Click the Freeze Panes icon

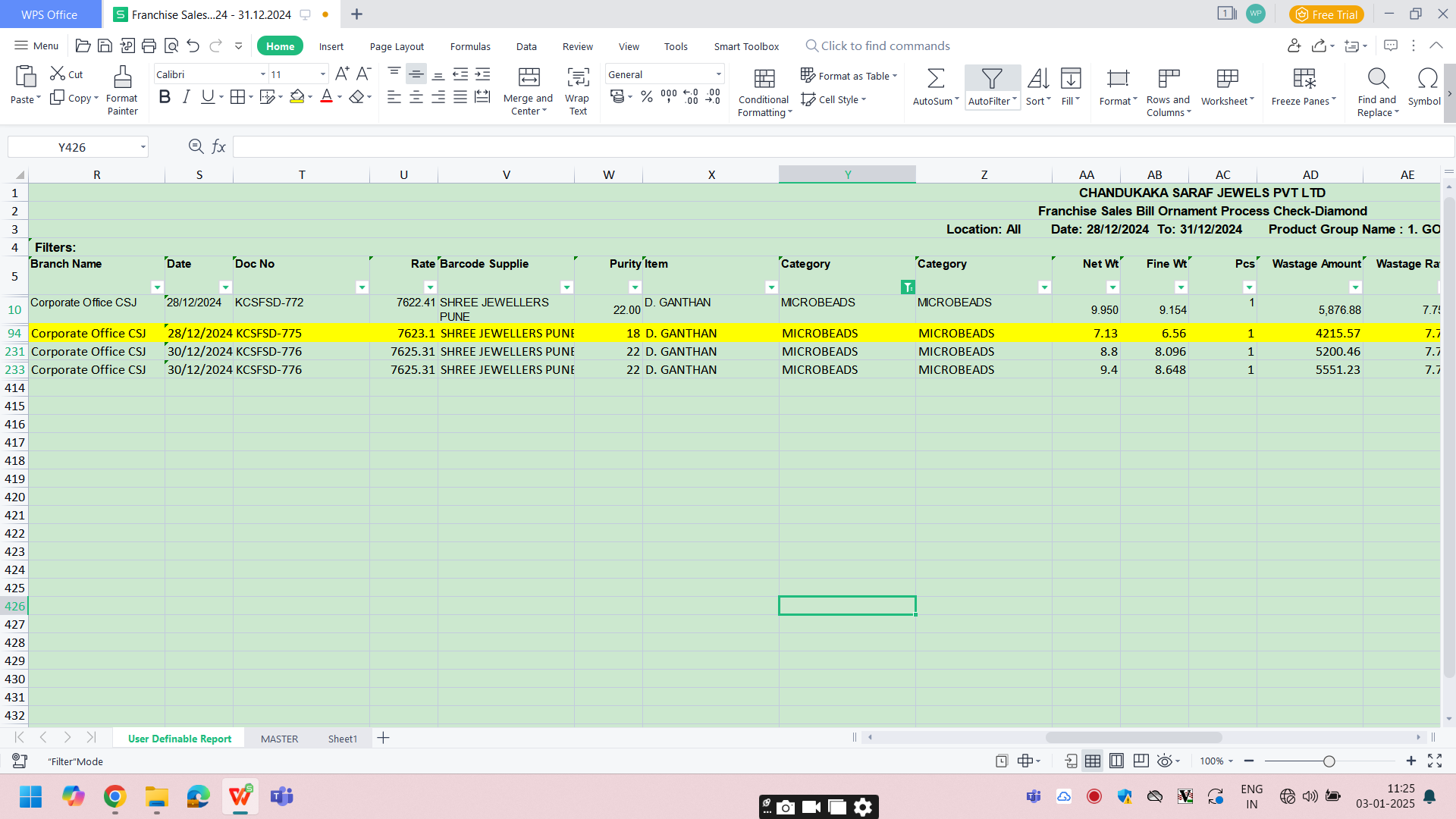click(1304, 78)
